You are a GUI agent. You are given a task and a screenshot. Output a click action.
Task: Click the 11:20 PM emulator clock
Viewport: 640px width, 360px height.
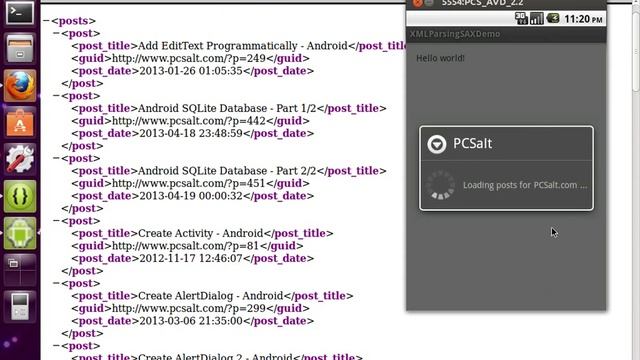coord(583,19)
